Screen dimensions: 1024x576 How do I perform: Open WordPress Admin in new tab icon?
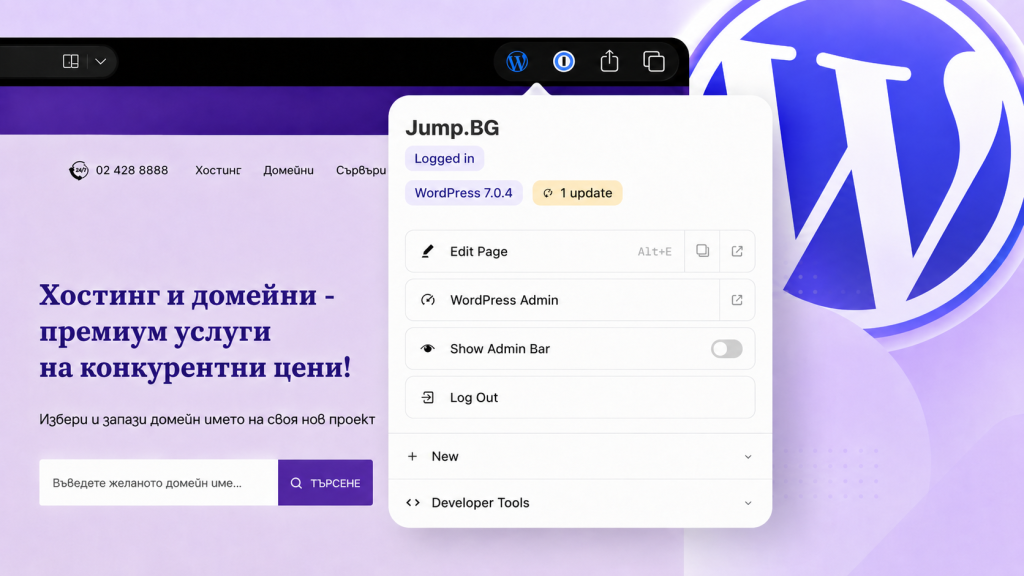(737, 300)
